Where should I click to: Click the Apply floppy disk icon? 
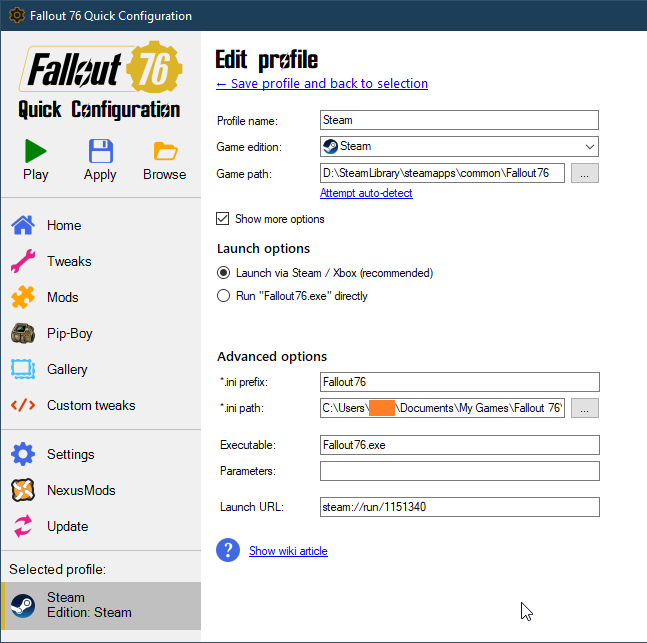(101, 151)
